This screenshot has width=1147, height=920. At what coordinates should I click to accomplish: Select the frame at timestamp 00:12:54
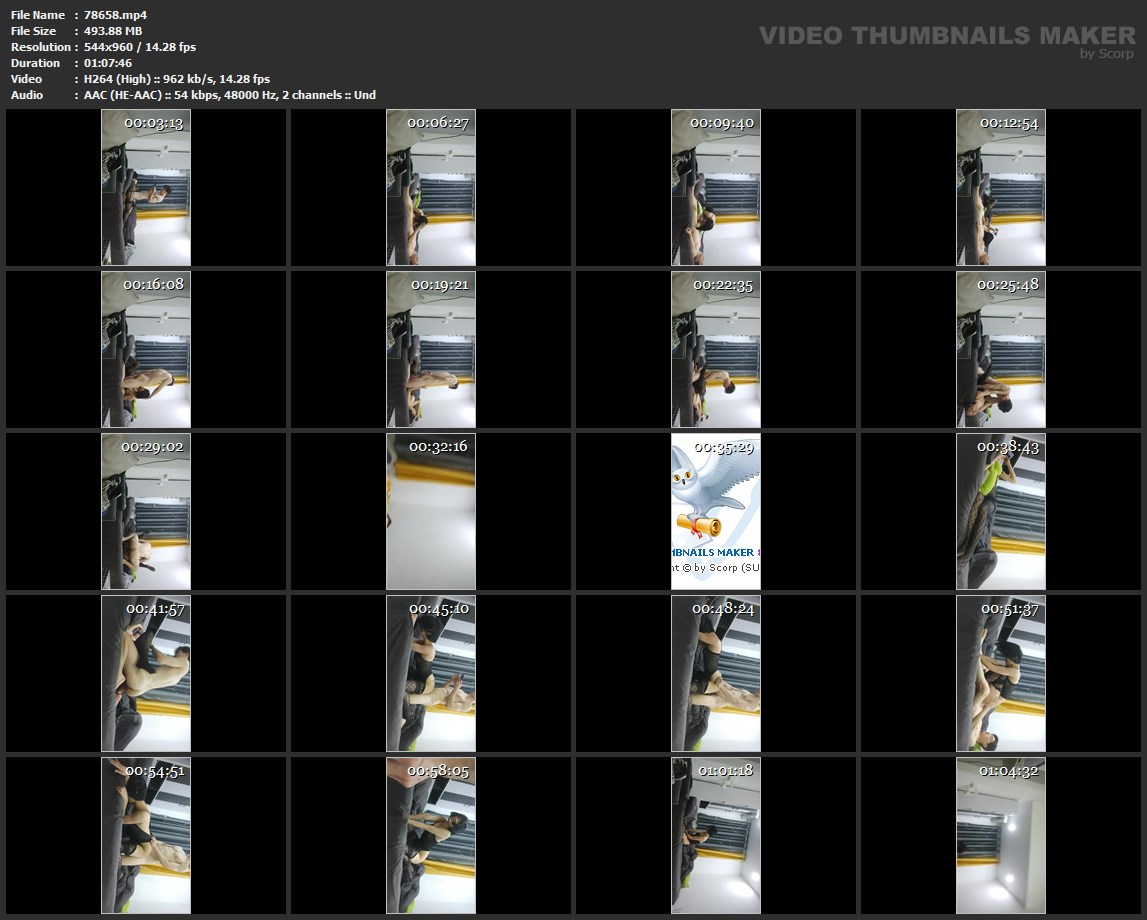coord(1000,187)
